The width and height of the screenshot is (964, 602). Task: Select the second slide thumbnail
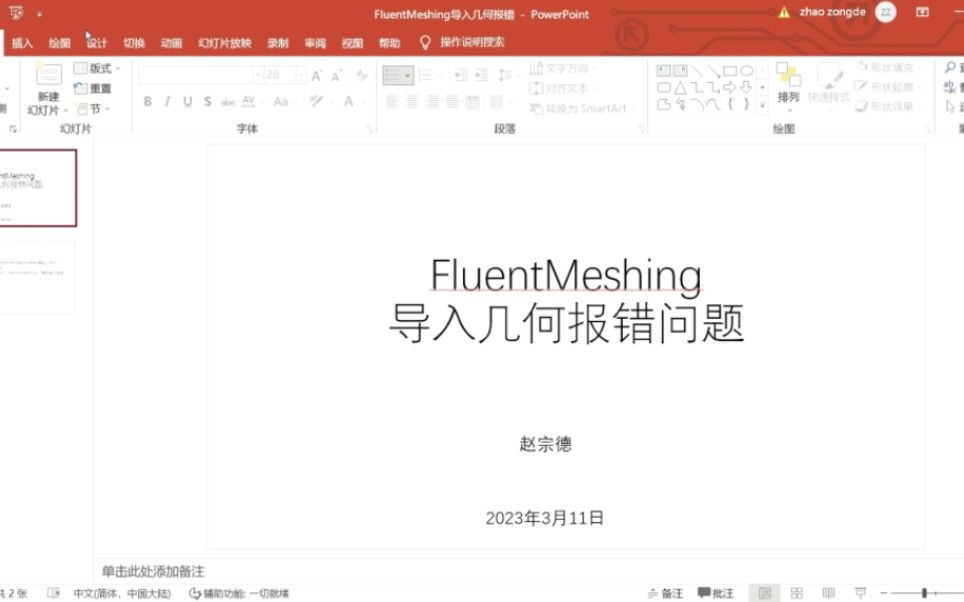tap(38, 277)
